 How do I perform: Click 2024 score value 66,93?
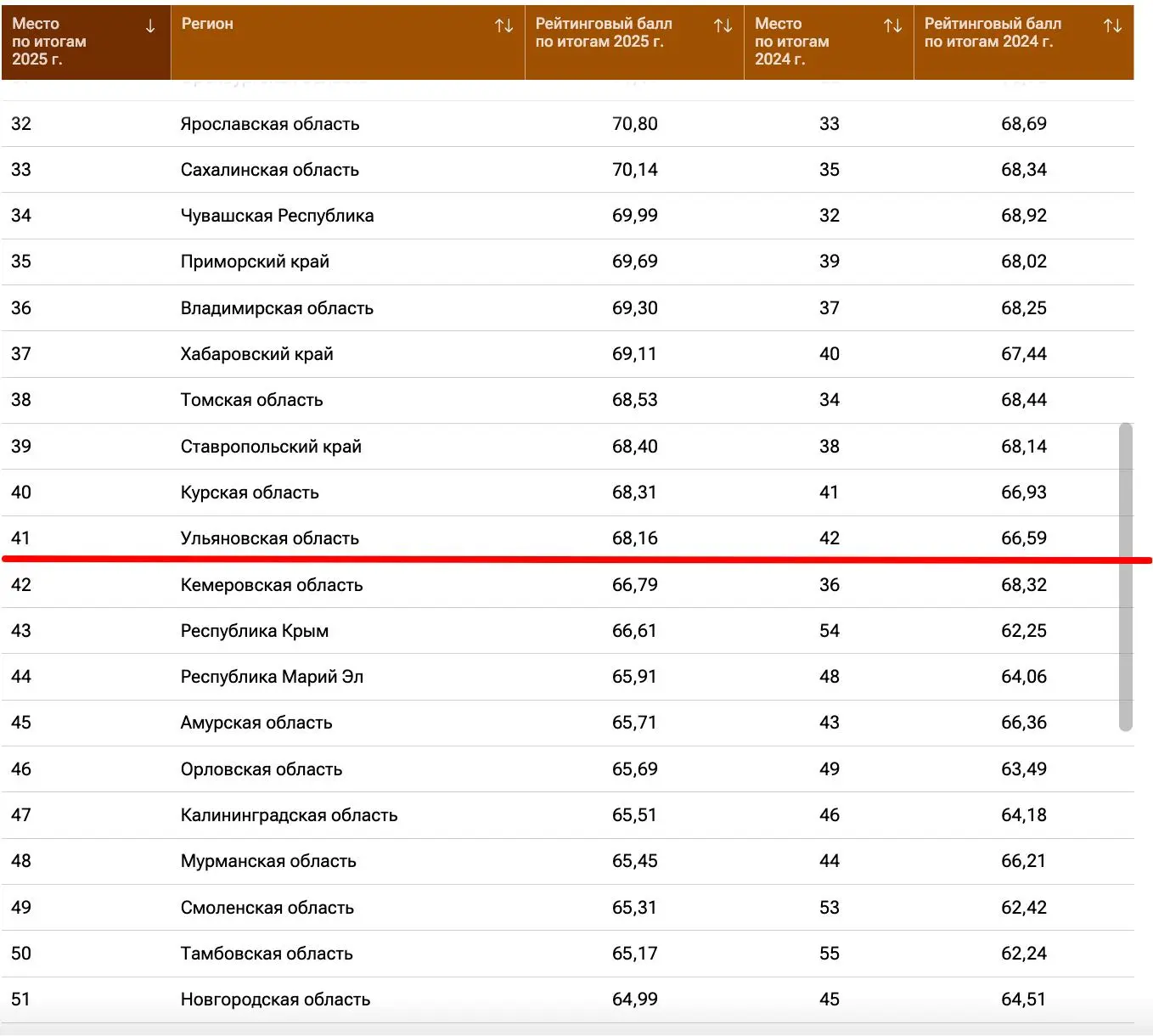pos(1024,493)
